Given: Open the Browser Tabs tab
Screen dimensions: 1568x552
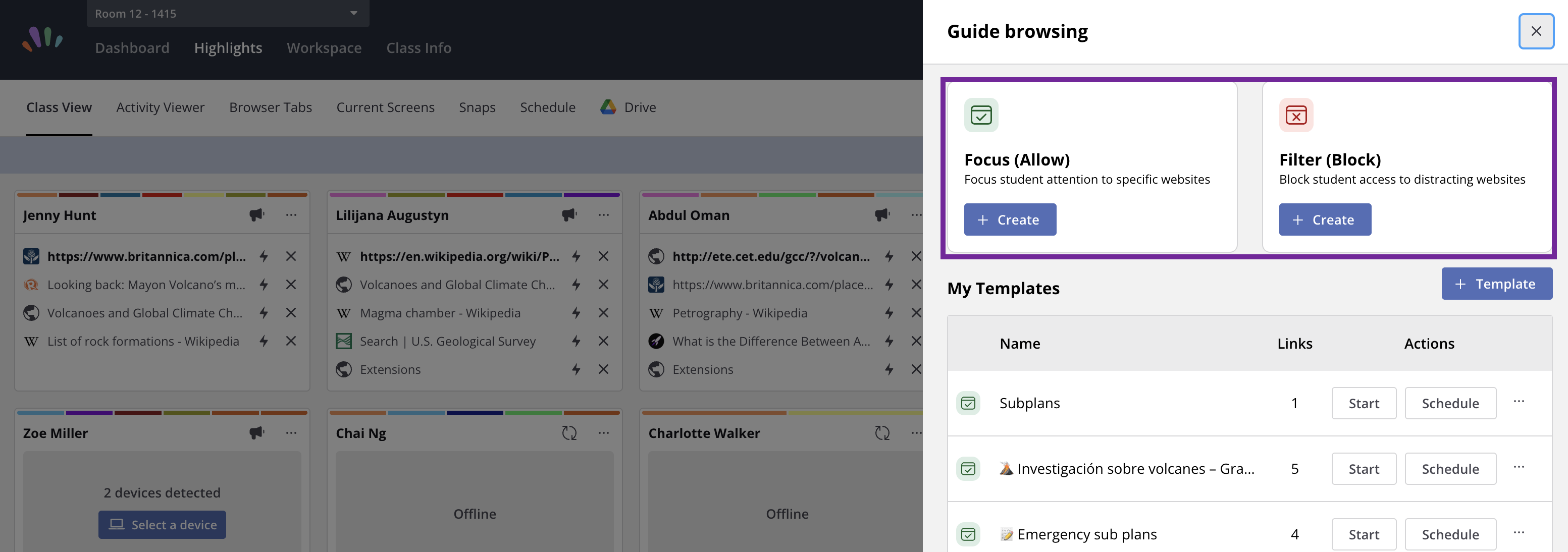Looking at the screenshot, I should [271, 107].
